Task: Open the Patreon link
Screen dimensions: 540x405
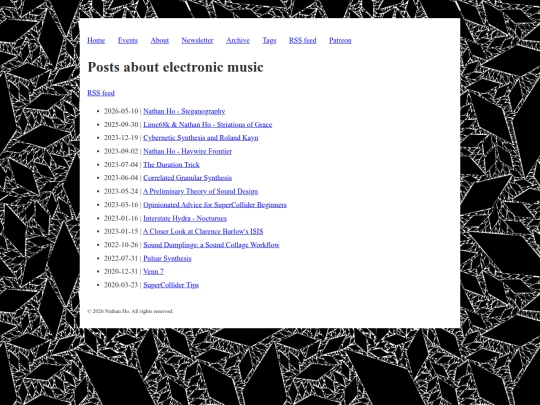Action: (340, 40)
